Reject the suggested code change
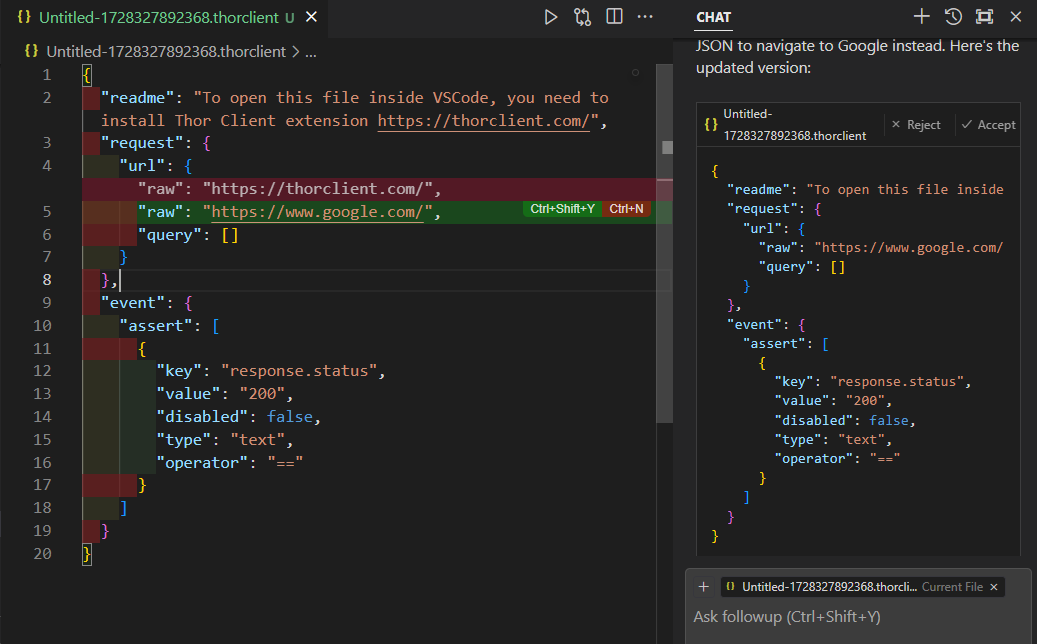The image size is (1037, 644). tap(916, 125)
